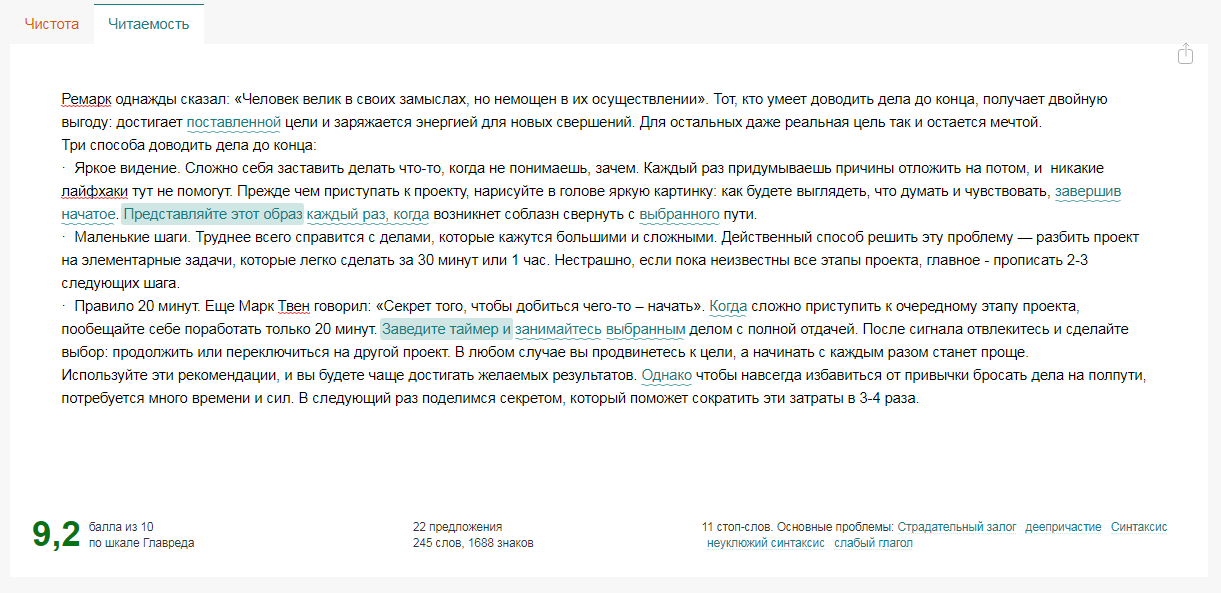Select the Читаемость tab
The width and height of the screenshot is (1221, 593).
149,24
